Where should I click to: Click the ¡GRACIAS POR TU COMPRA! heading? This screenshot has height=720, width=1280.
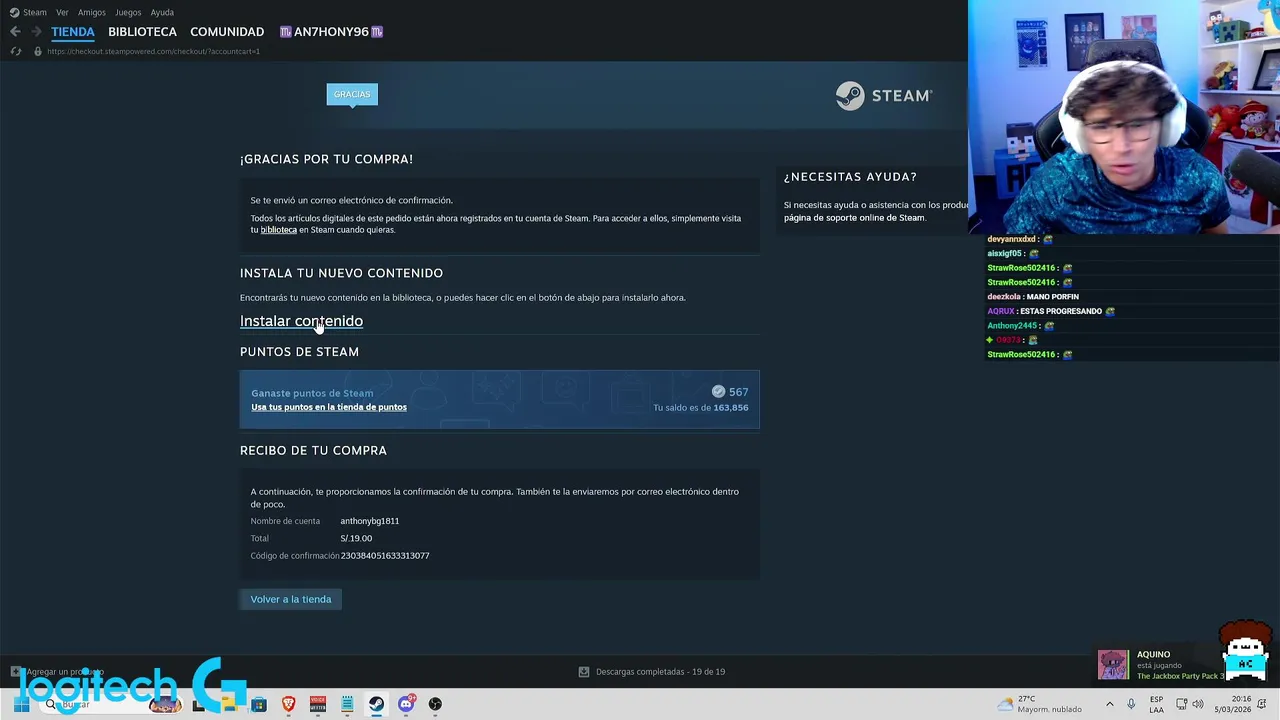326,159
